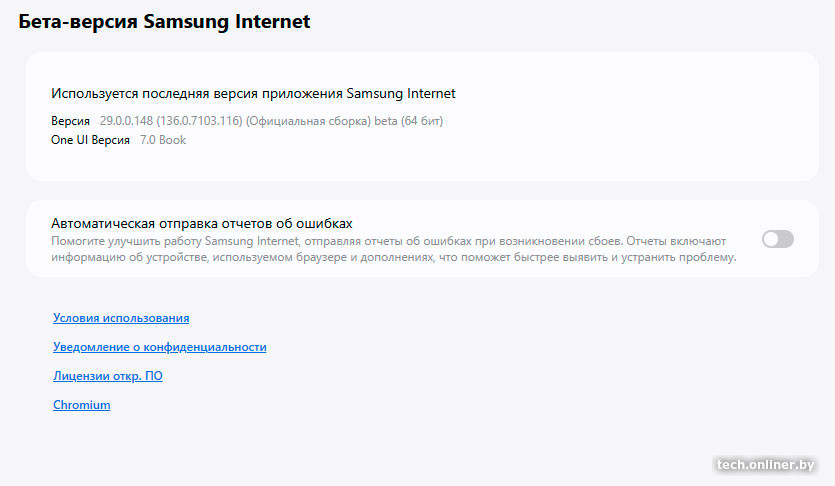
Task: Click the Chromium link
Action: coord(81,405)
